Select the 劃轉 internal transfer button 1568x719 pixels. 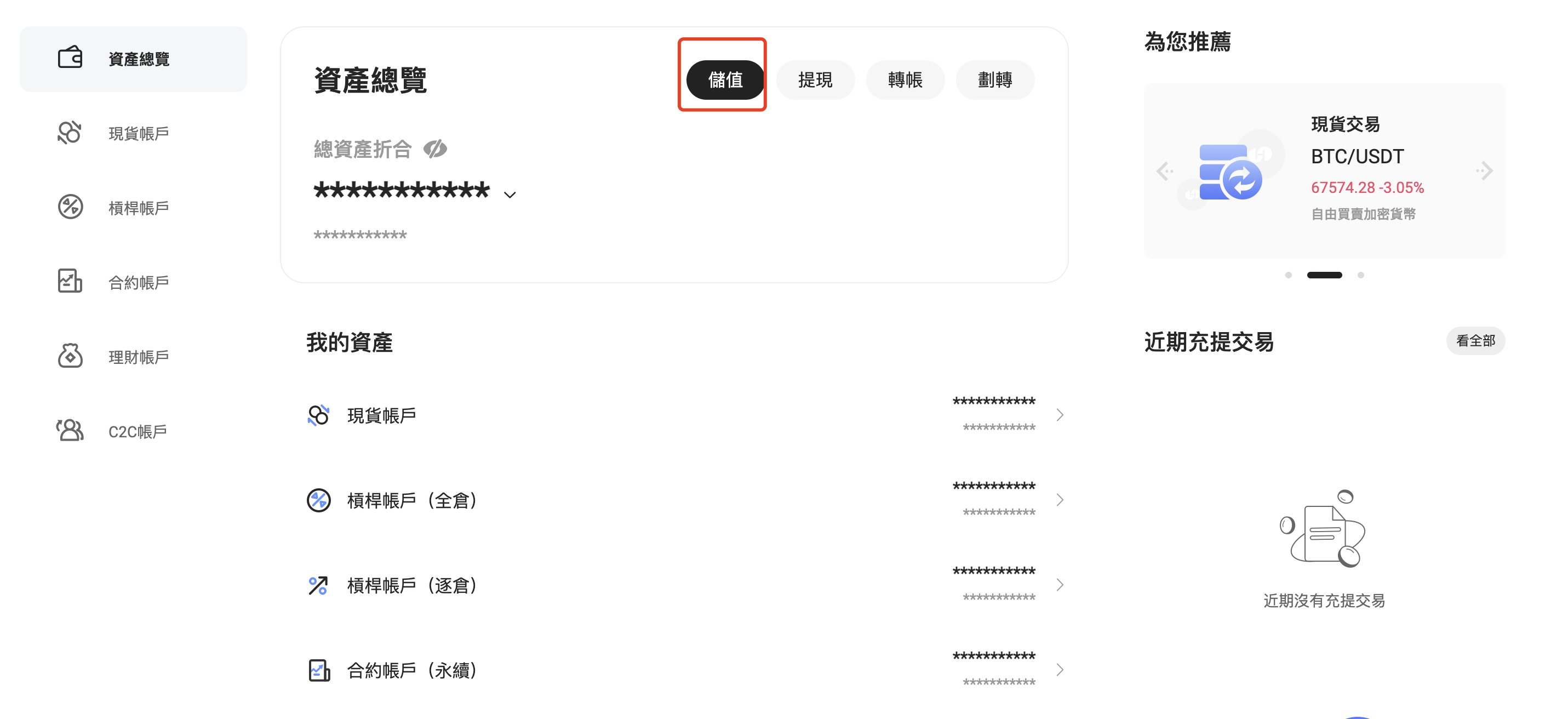point(995,80)
